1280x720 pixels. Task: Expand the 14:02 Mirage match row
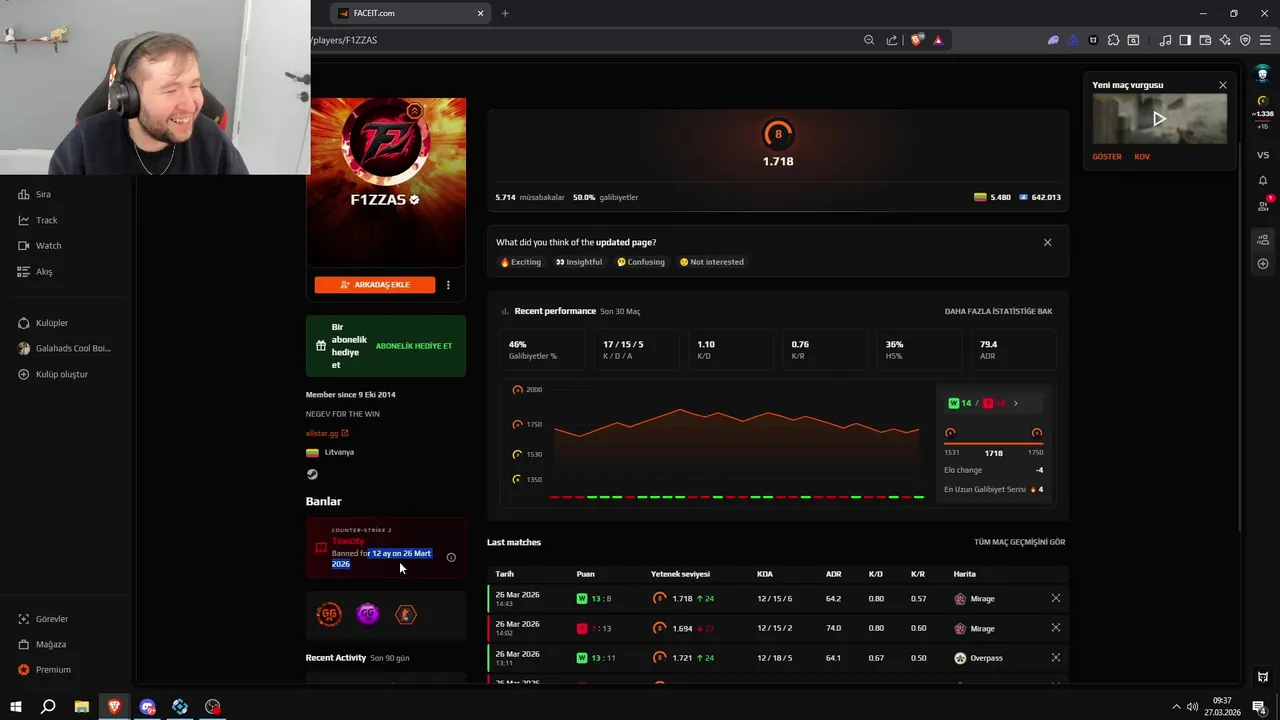[x=1055, y=628]
